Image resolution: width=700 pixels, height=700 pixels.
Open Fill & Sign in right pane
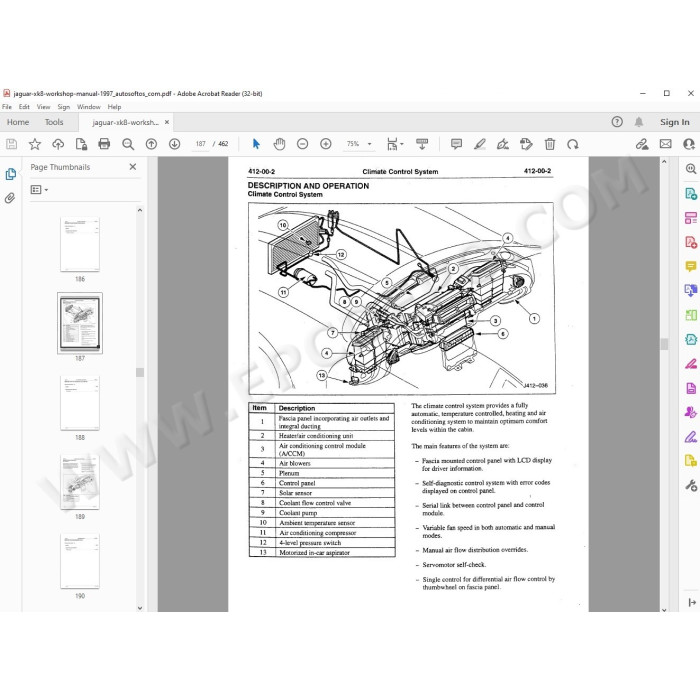pos(691,436)
